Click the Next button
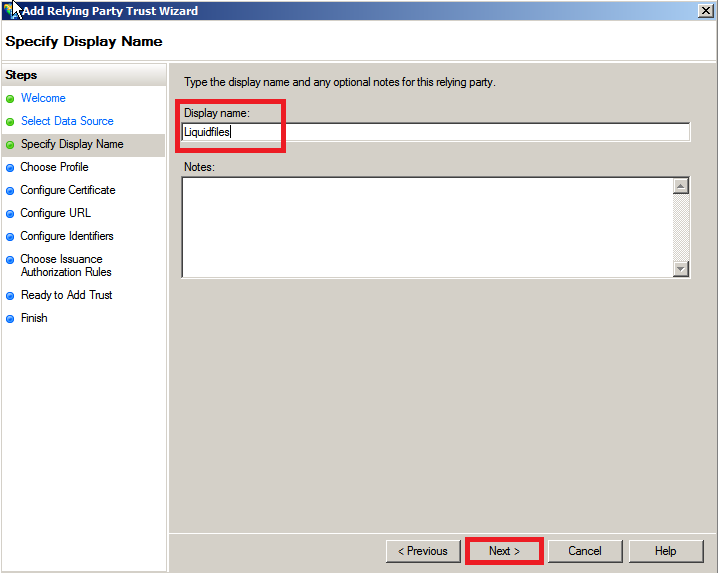 [504, 551]
